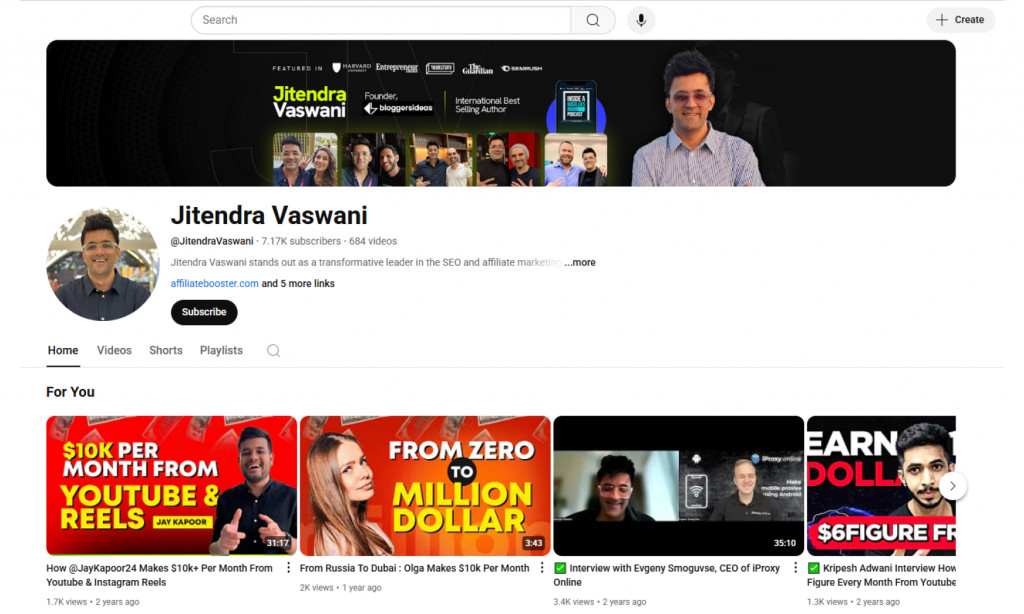Screen dimensions: 1024x614
Task: Open the iProxy interview video thumbnail
Action: tap(679, 486)
